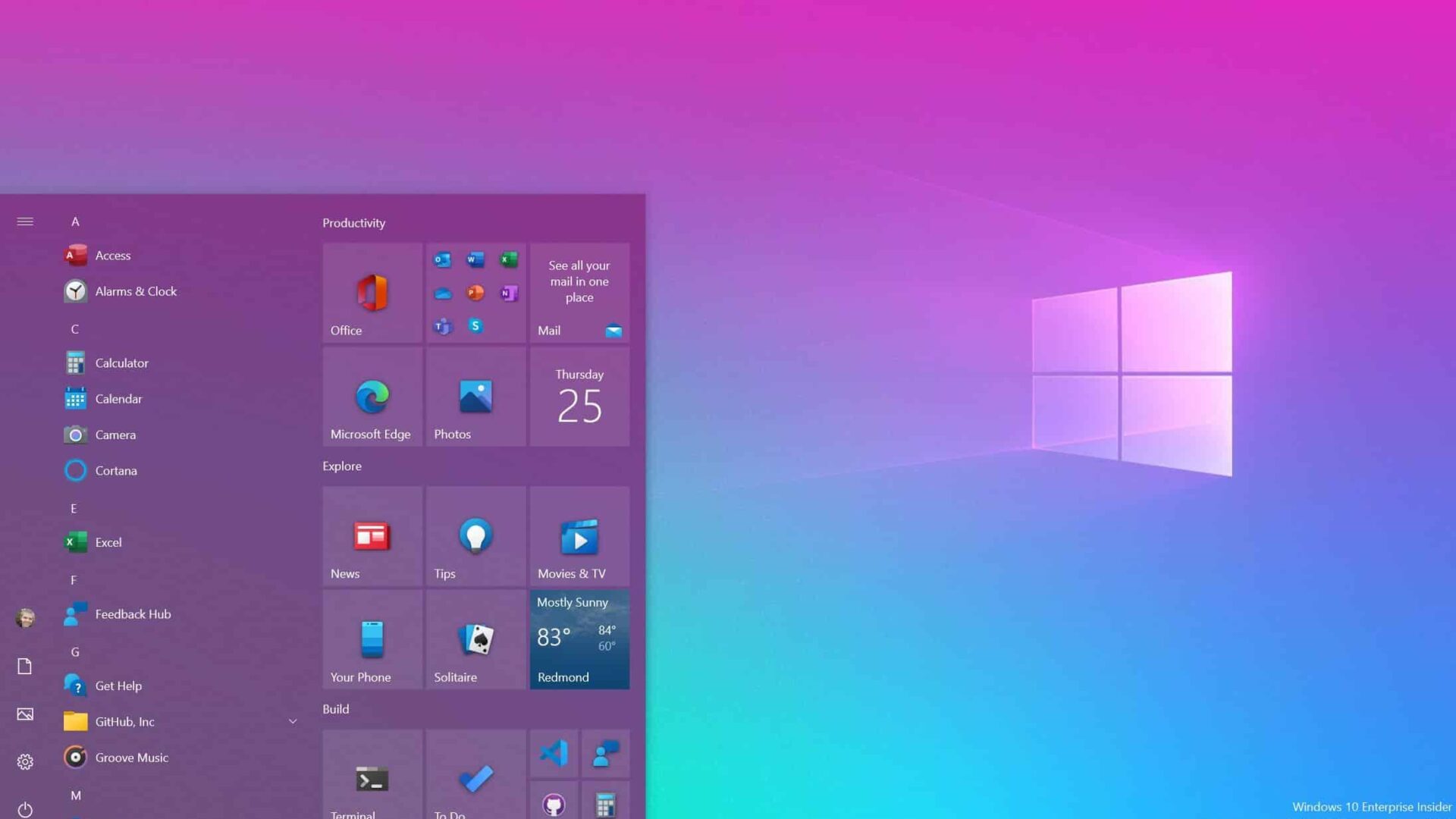Open PowerPoint in the Office folder tile

click(x=475, y=293)
